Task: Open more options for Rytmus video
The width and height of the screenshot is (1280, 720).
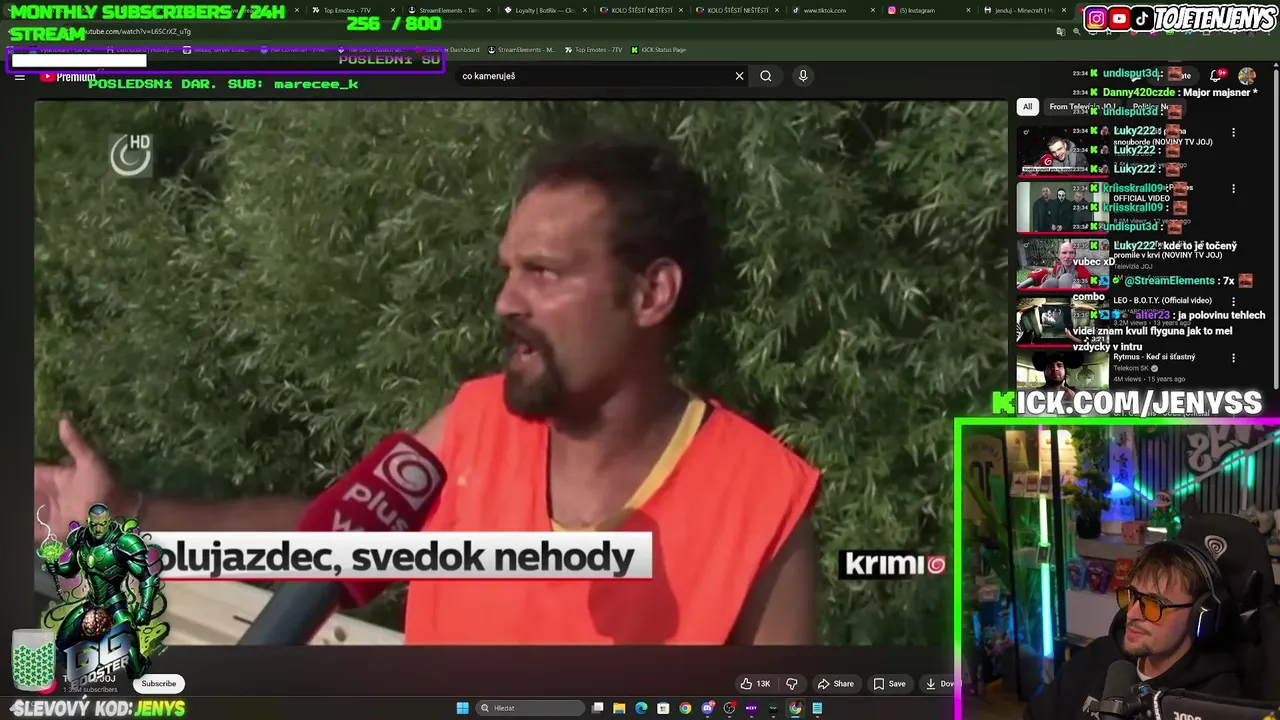Action: tap(1233, 357)
